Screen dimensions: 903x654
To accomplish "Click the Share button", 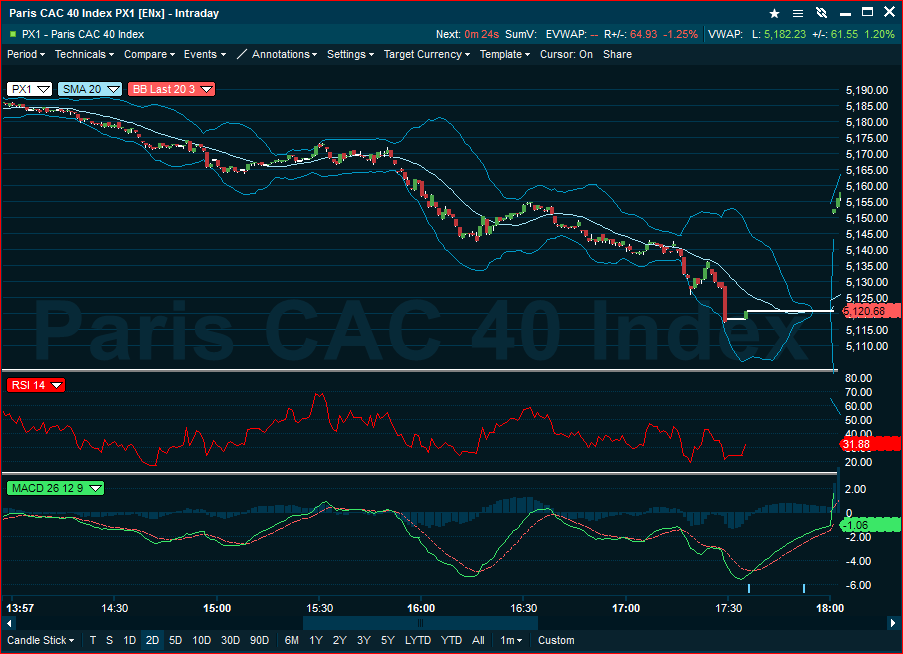I will 617,54.
